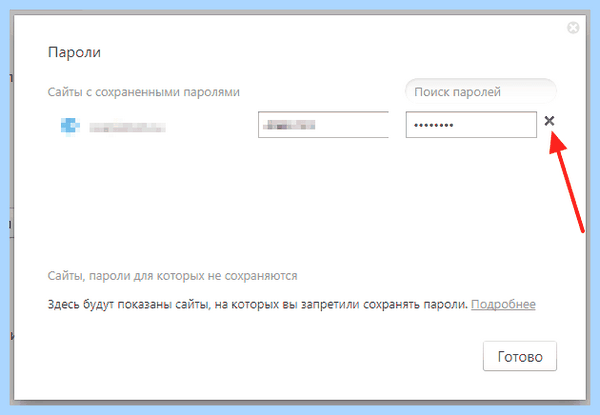Image resolution: width=600 pixels, height=415 pixels.
Task: Click the Готово button
Action: pyautogui.click(x=520, y=356)
